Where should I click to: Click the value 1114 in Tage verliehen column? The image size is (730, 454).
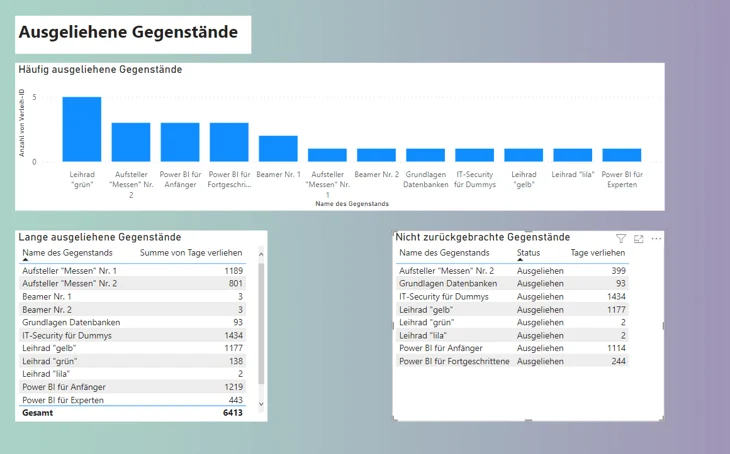[616, 348]
